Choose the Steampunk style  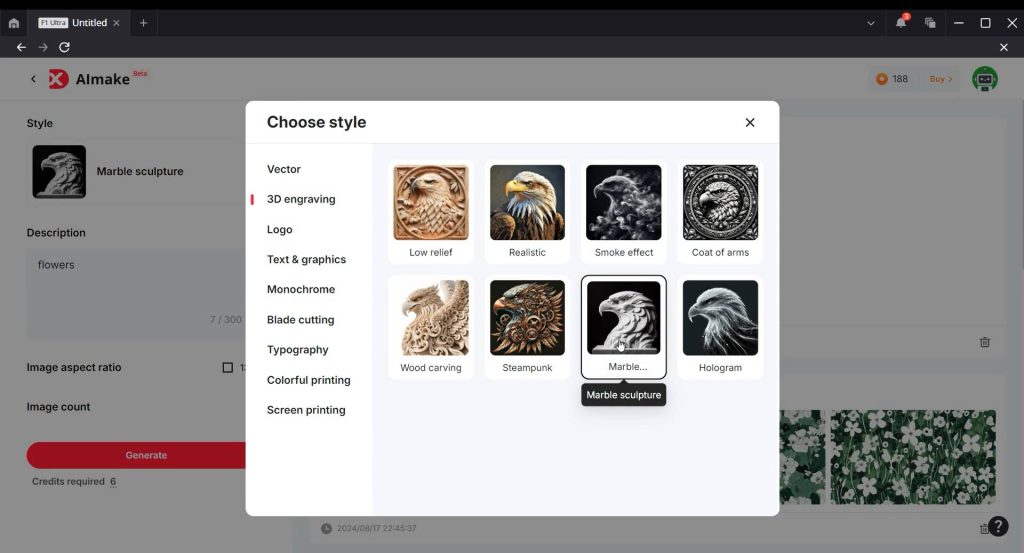527,327
